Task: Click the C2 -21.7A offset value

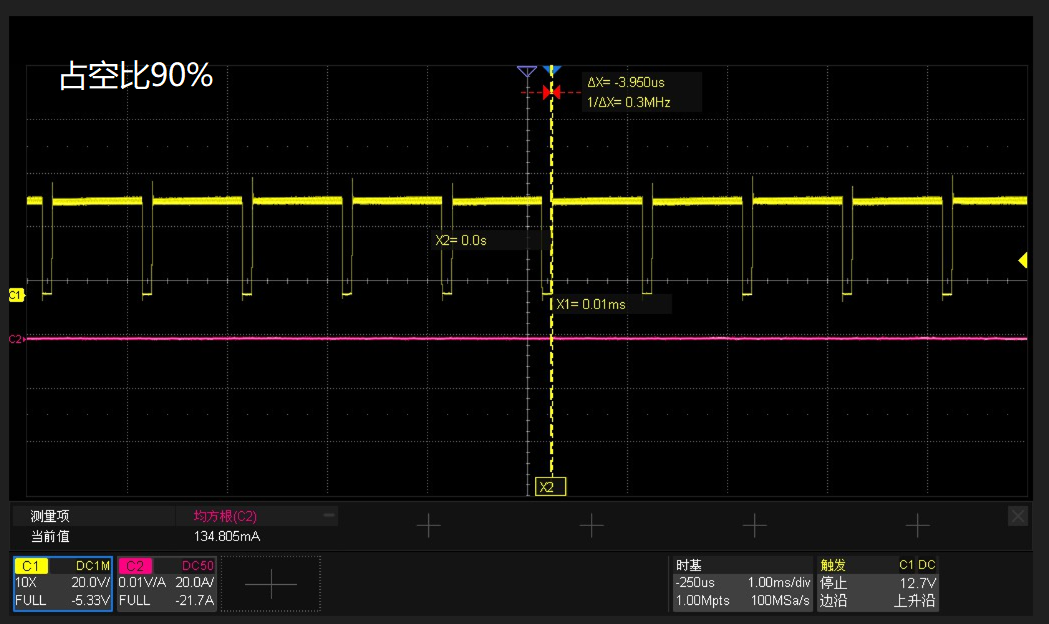Action: tap(195, 601)
